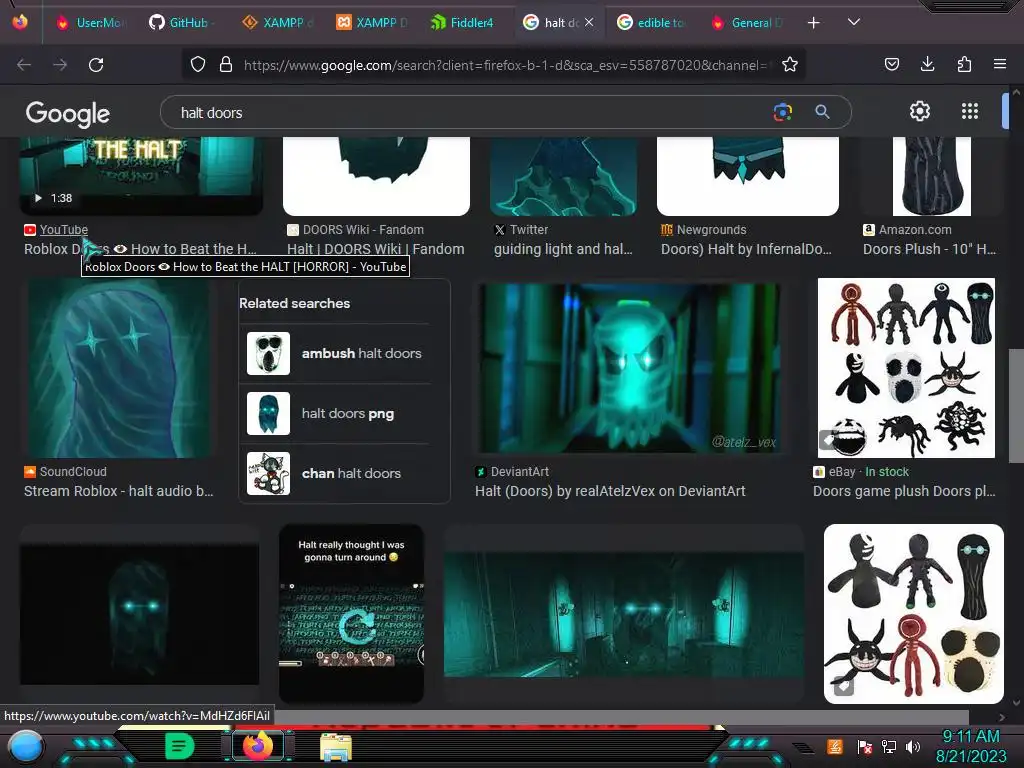Close the halt doors tab

point(589,22)
